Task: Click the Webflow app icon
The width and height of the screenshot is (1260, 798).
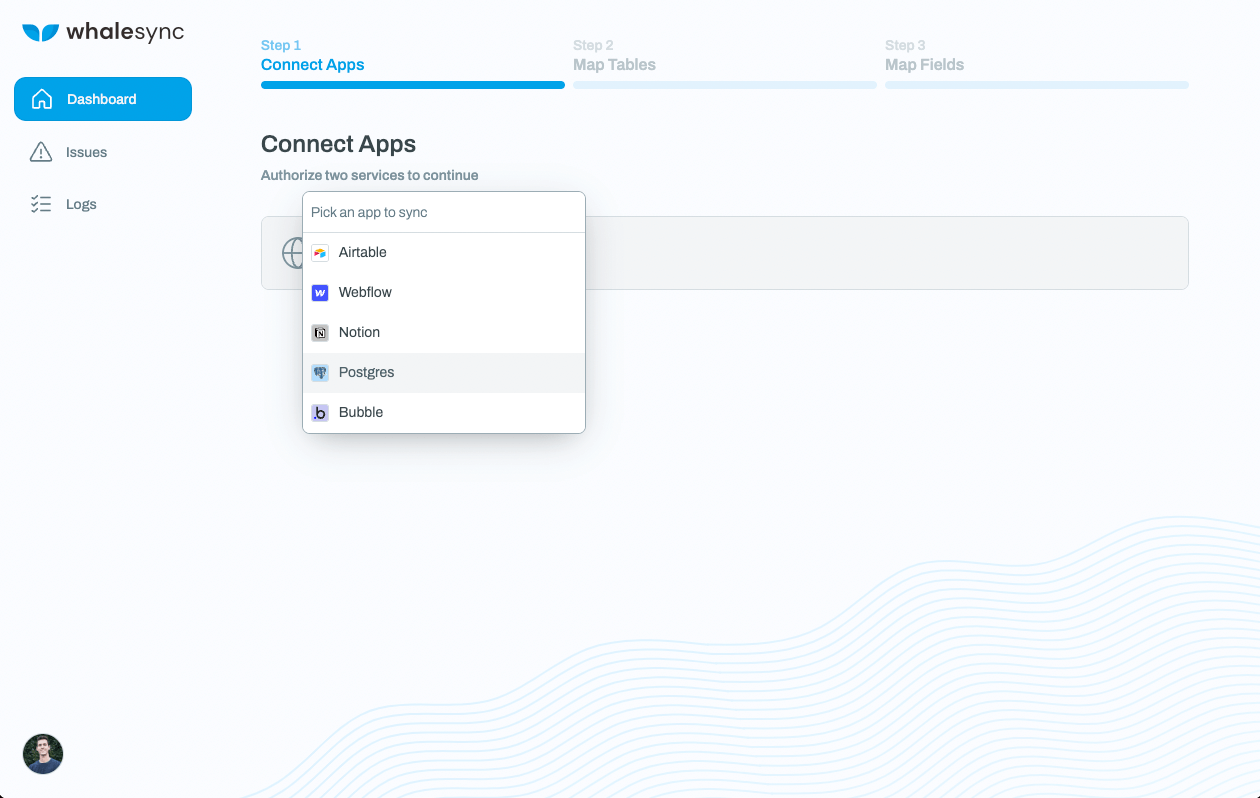Action: tap(320, 293)
